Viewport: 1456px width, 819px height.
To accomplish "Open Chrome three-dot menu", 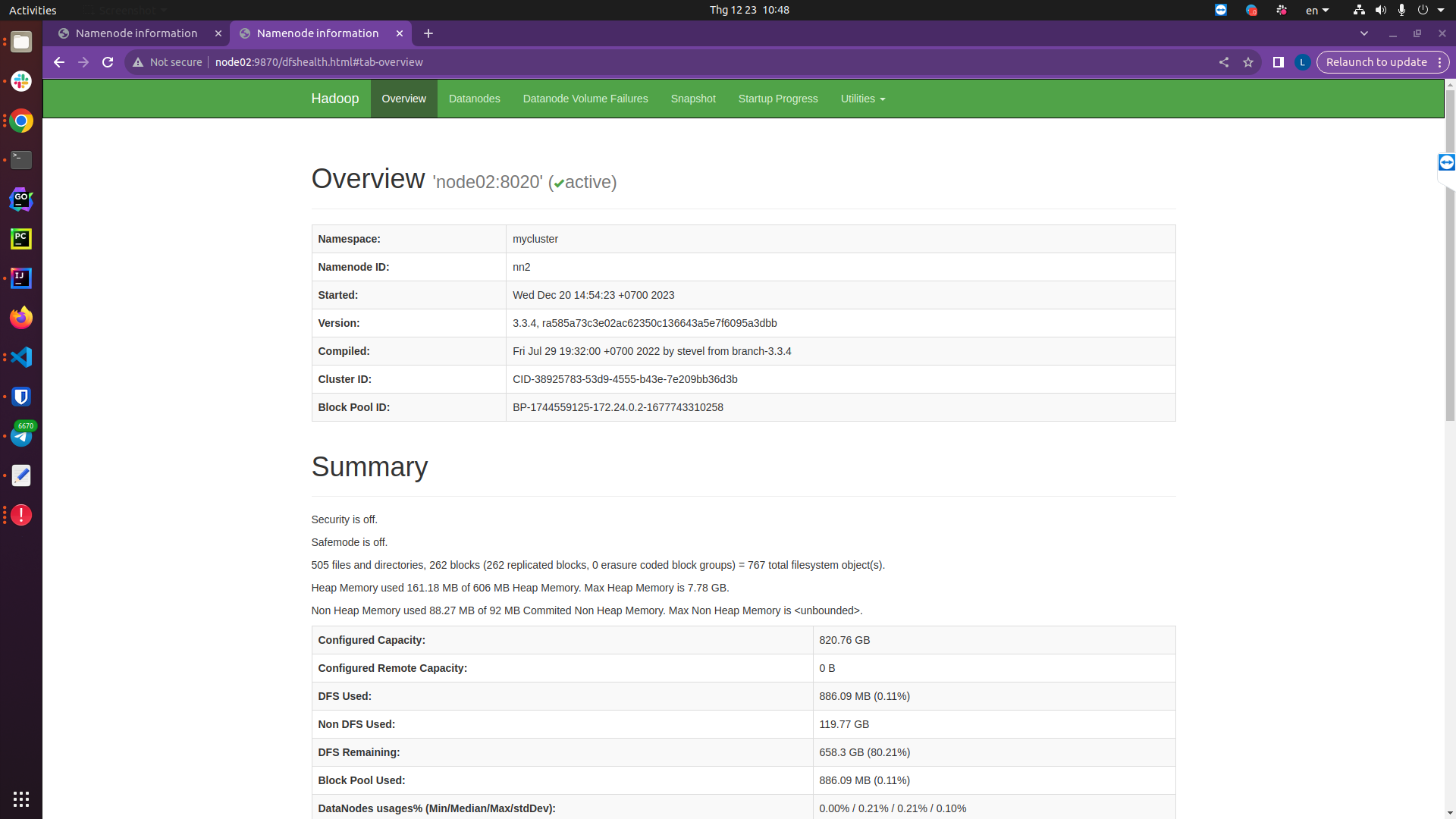I will click(x=1439, y=62).
